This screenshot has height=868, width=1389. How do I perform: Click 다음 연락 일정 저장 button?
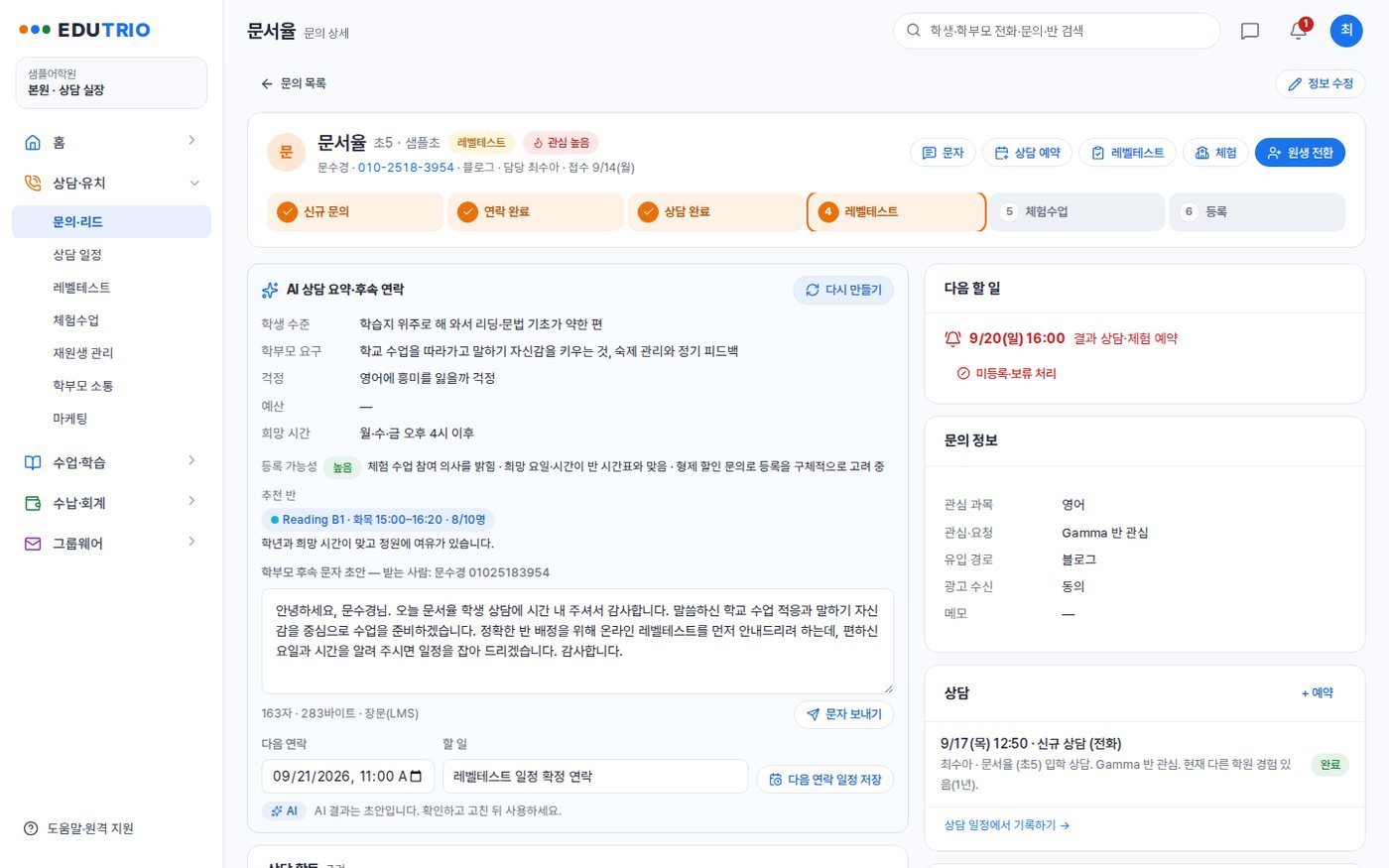click(824, 780)
